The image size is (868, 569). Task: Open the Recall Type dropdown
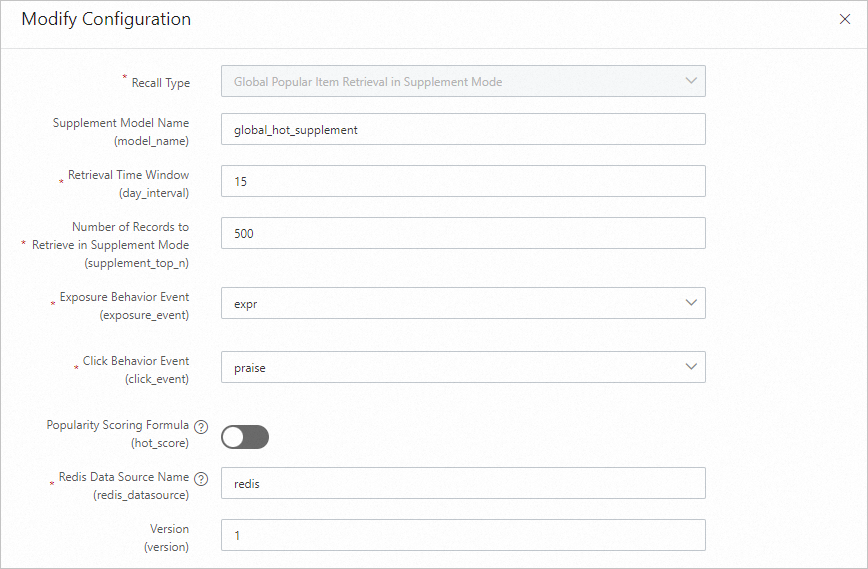pyautogui.click(x=463, y=82)
